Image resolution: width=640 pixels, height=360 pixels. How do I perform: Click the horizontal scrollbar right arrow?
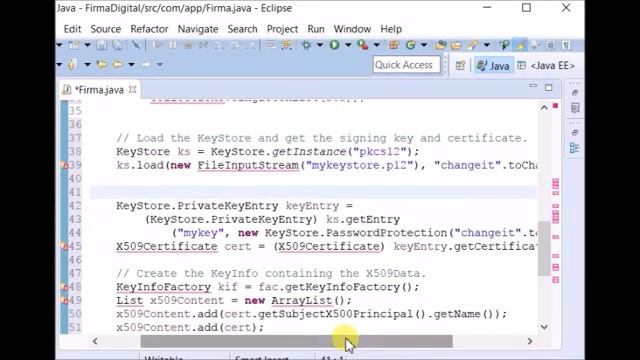(530, 341)
